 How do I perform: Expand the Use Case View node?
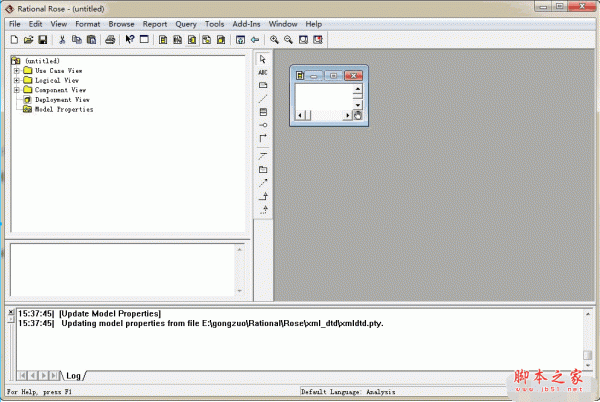click(16, 71)
